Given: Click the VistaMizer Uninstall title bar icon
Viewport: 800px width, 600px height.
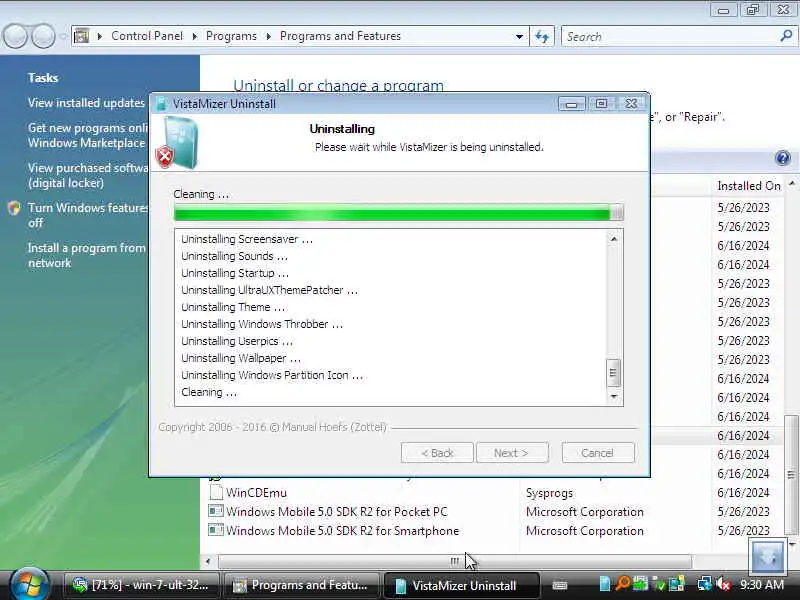Looking at the screenshot, I should (162, 104).
